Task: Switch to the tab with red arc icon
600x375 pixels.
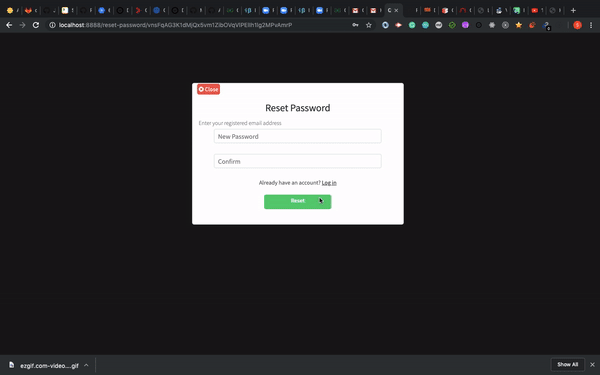Action: click(x=463, y=10)
